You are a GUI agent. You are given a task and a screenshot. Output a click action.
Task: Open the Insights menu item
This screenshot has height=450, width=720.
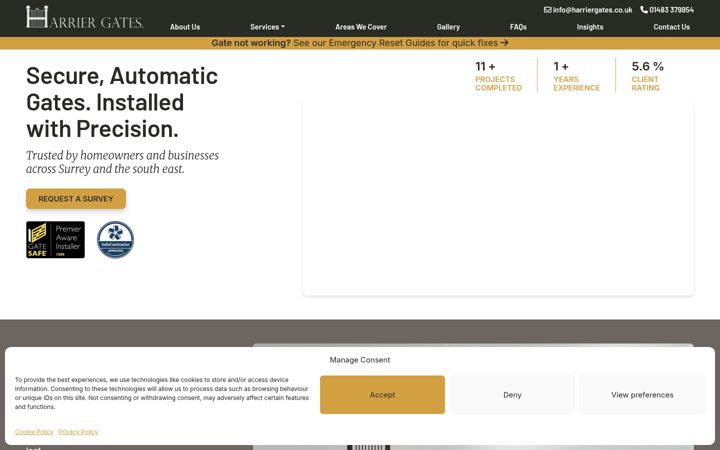[590, 27]
